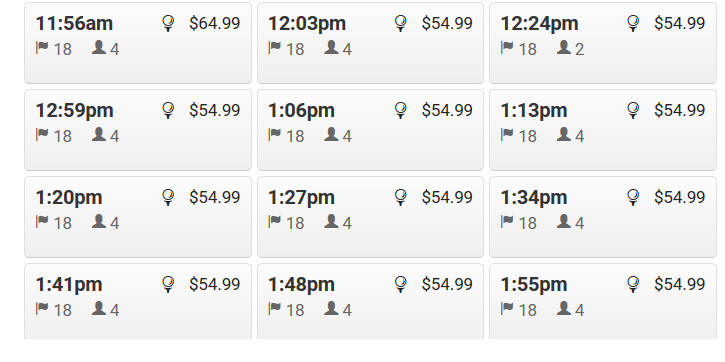Click the flag icon on 1:13pm card

pos(507,135)
